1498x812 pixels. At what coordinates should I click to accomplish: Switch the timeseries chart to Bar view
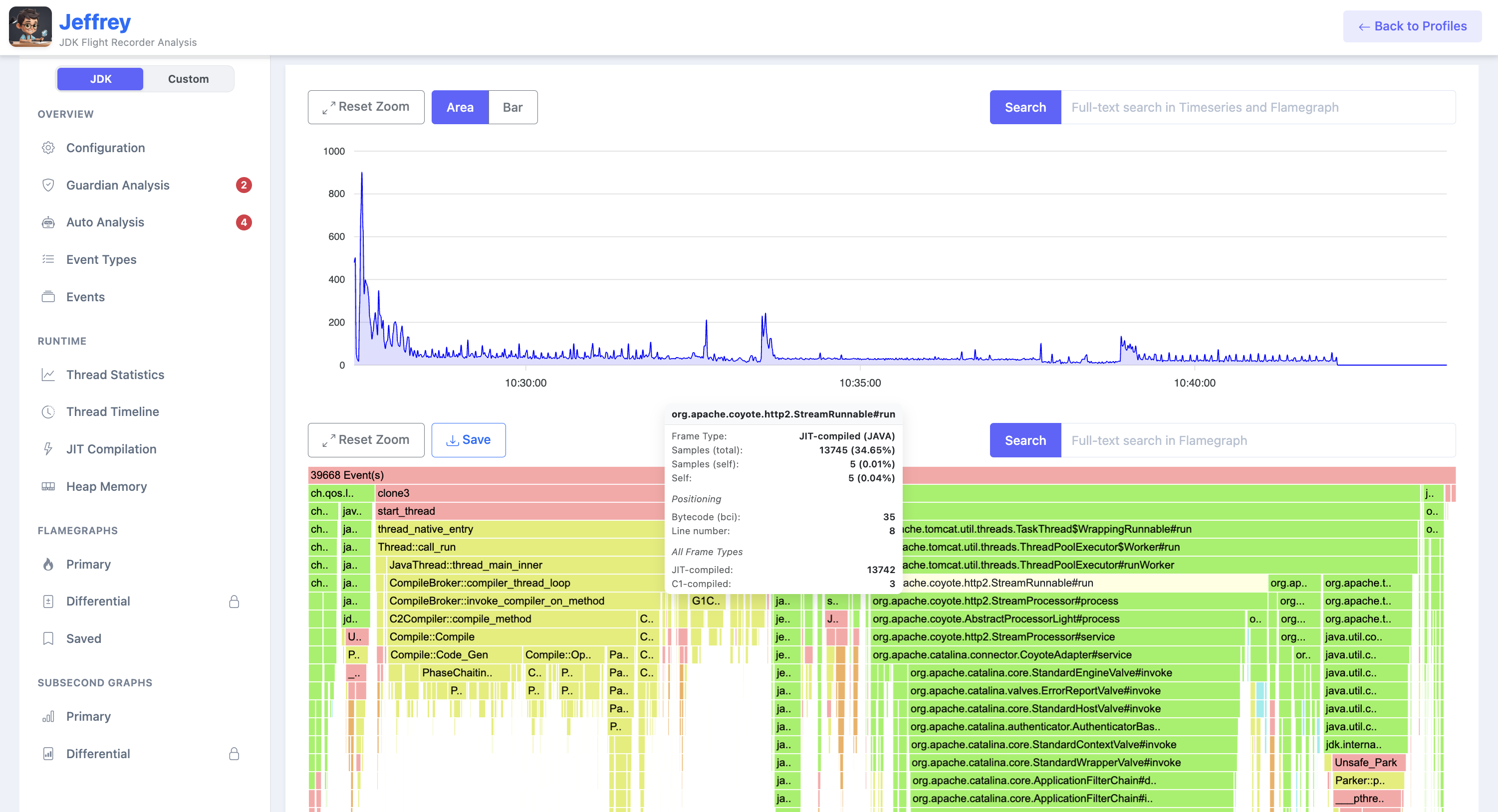pos(512,107)
